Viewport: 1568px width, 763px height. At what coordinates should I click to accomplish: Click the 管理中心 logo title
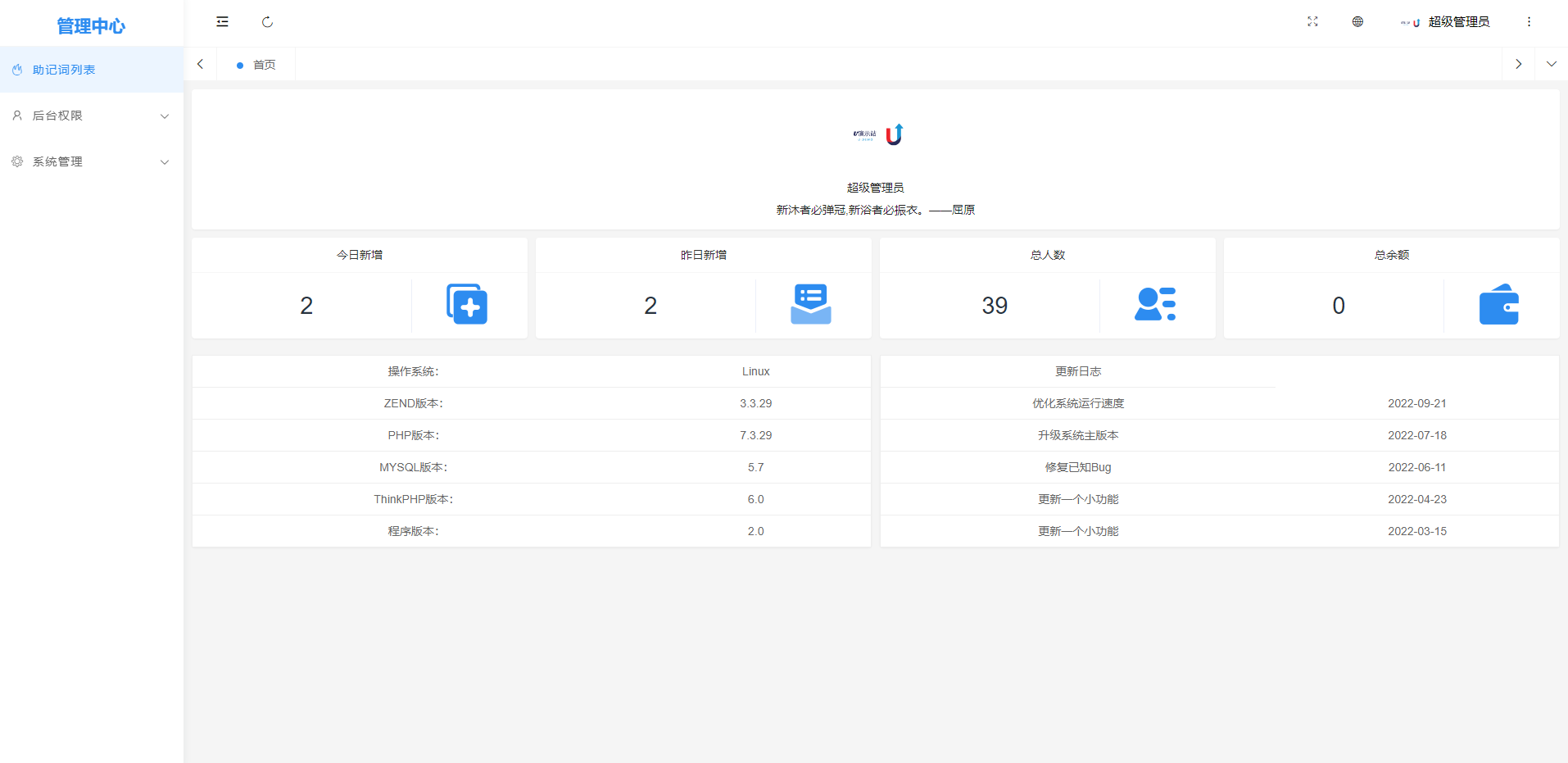tap(91, 26)
